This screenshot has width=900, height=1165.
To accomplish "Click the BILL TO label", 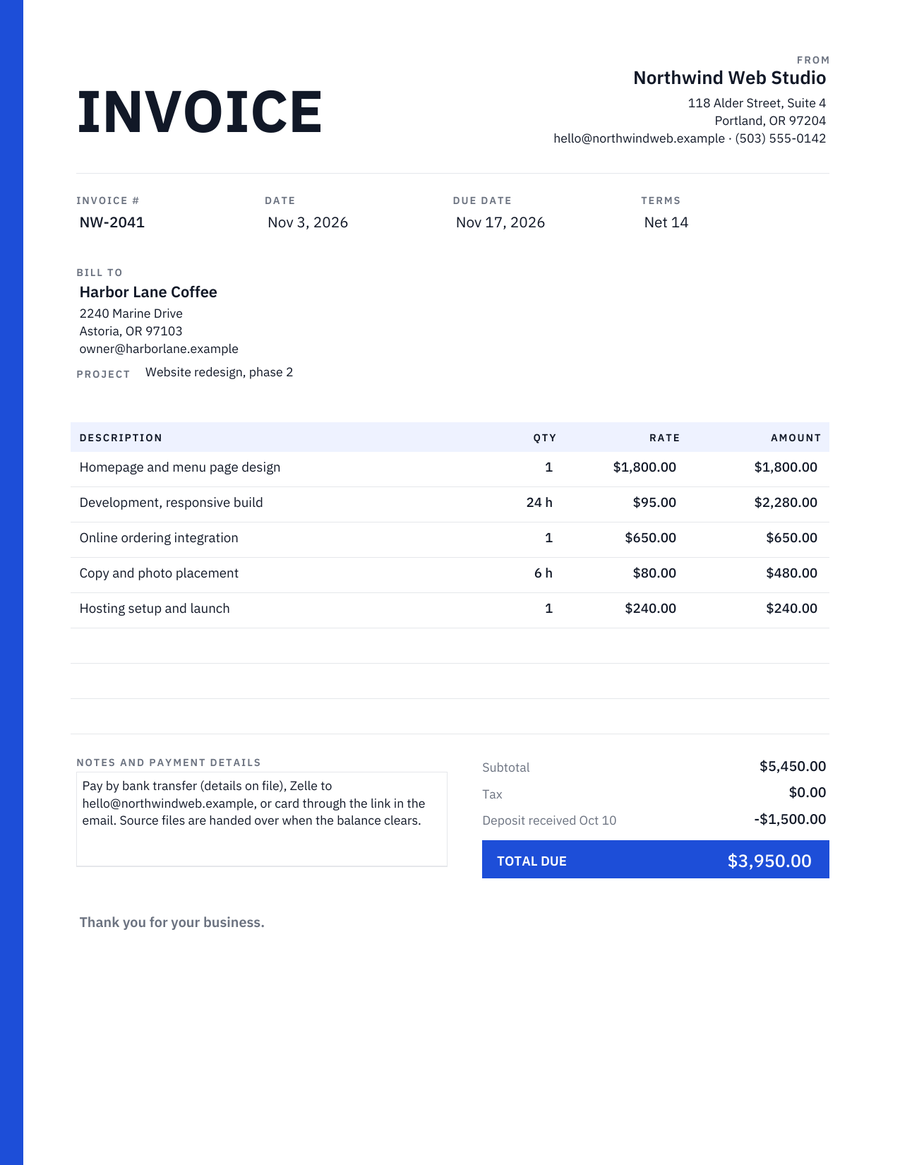I will (x=100, y=273).
